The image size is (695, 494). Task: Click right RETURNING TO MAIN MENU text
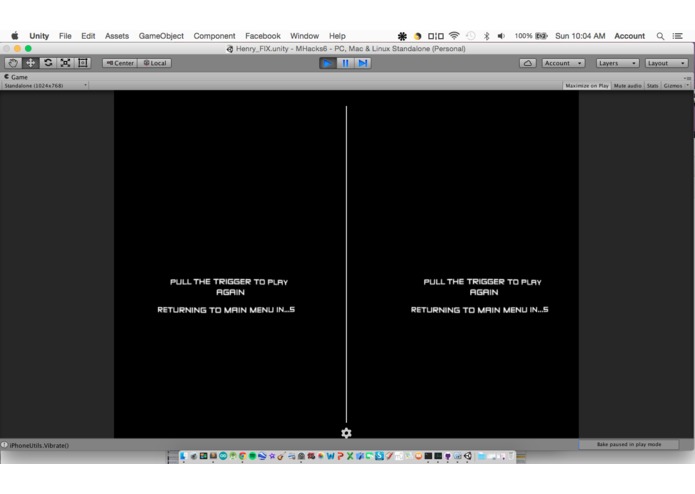[480, 310]
